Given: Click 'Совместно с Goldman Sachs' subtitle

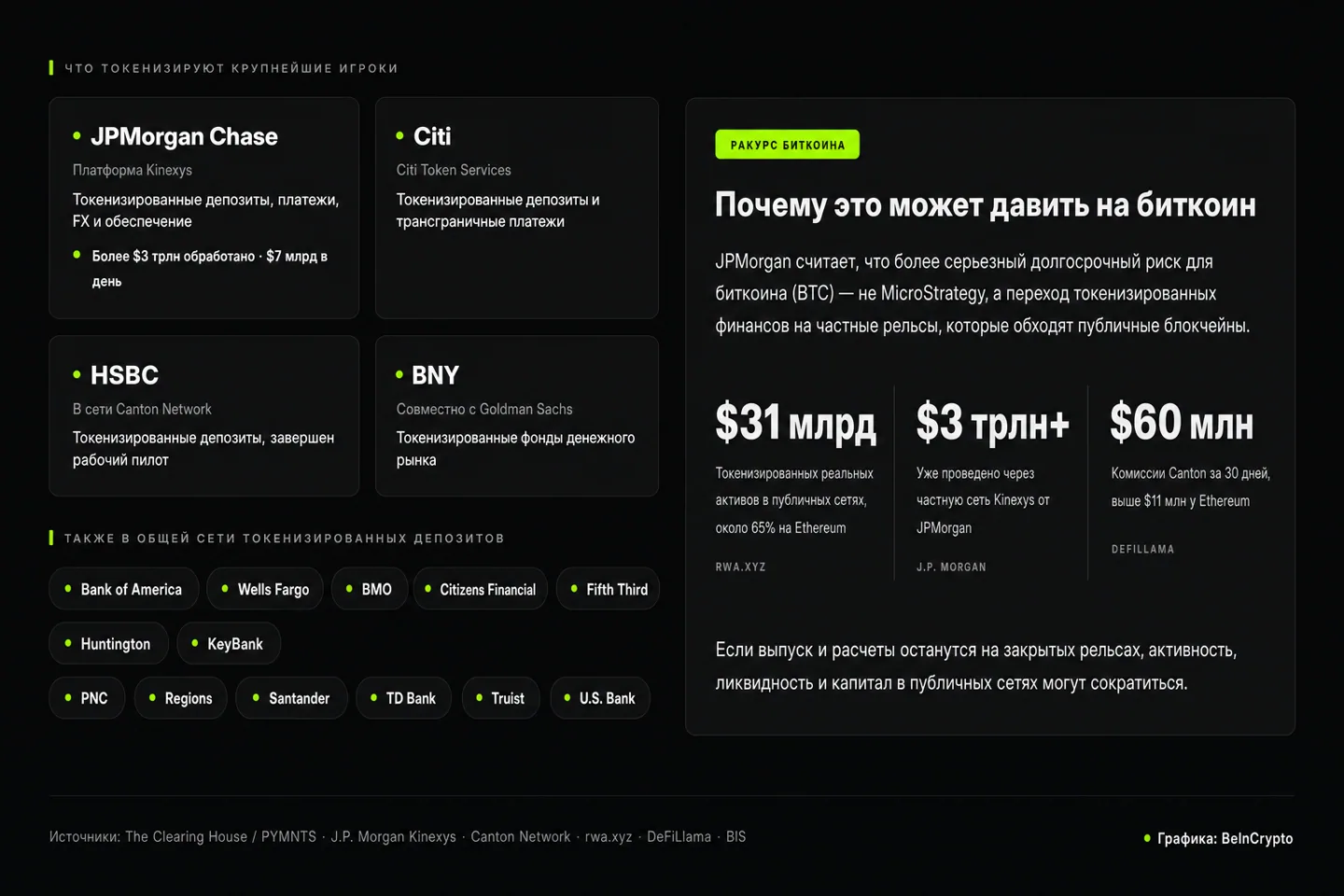Looking at the screenshot, I should click(484, 409).
